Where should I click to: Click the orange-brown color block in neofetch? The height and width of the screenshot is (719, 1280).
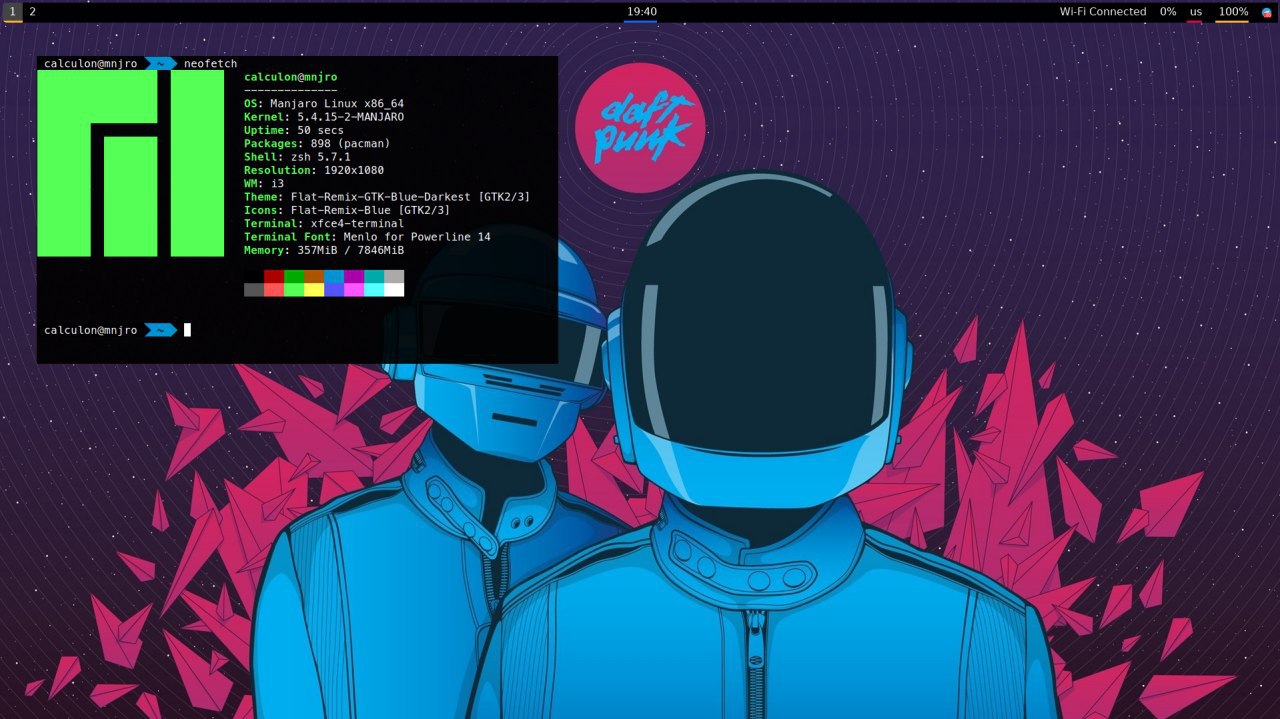click(x=314, y=276)
